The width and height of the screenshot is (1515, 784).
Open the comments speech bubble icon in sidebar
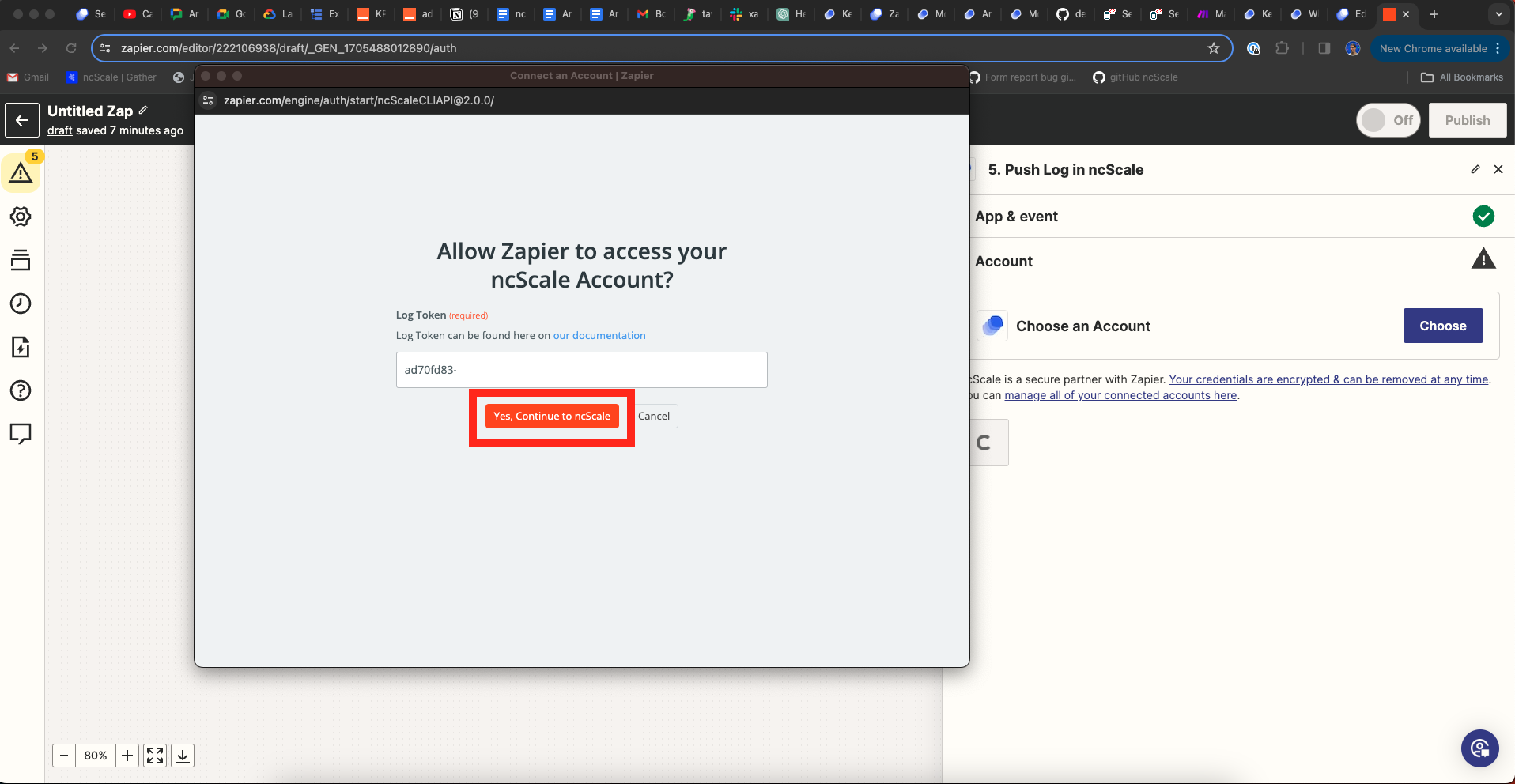tap(21, 434)
